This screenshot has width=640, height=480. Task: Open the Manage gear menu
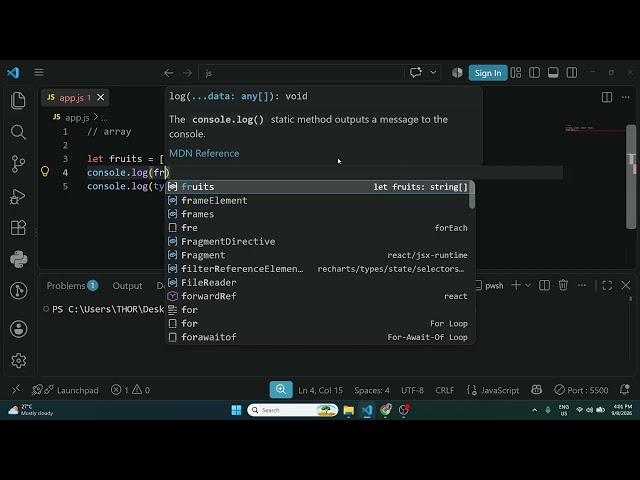[18, 360]
